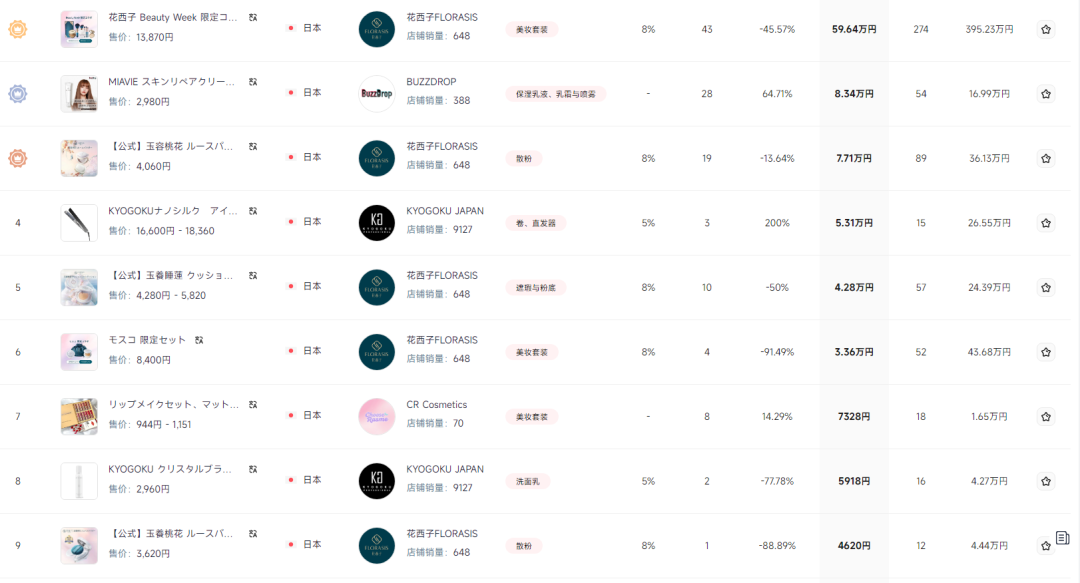The width and height of the screenshot is (1080, 583).
Task: Click the 保湿乳液、乳霜与喷雾 category tag
Action: [x=555, y=94]
